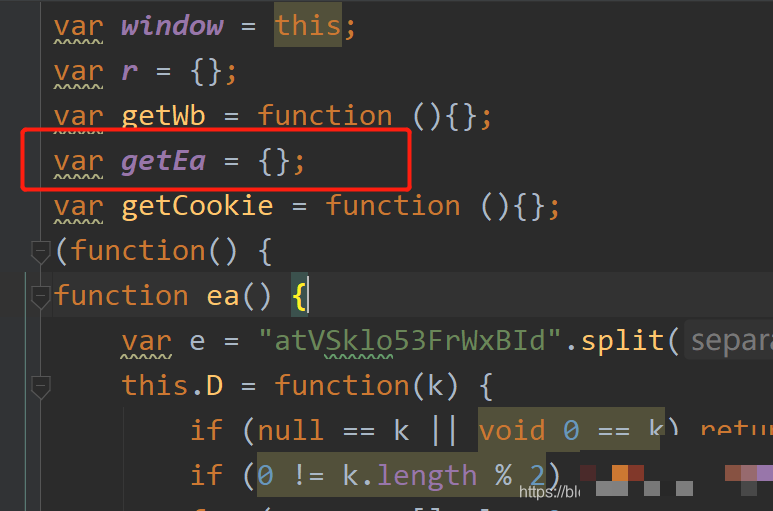Click the "null" keyword
This screenshot has height=511, width=773.
point(290,430)
